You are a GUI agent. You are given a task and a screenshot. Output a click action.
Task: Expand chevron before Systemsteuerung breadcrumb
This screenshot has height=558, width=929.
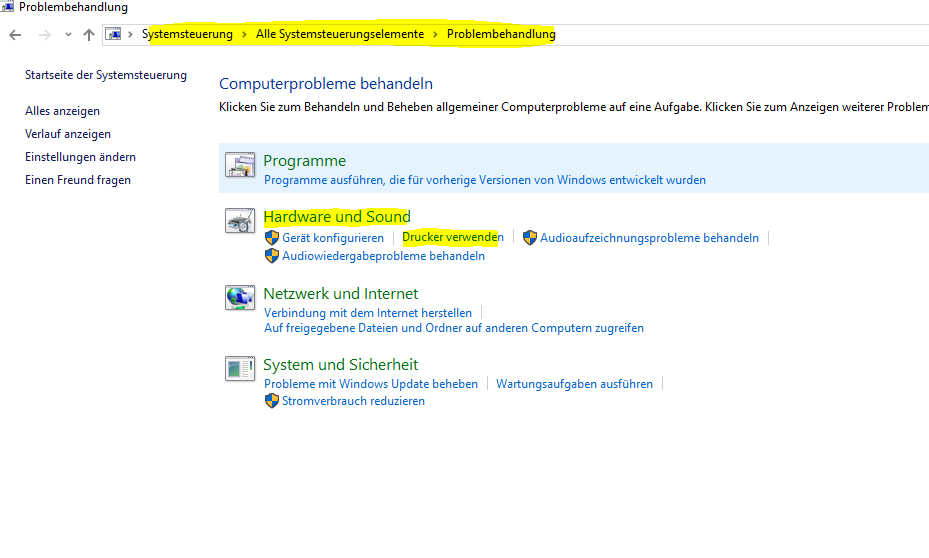(130, 34)
